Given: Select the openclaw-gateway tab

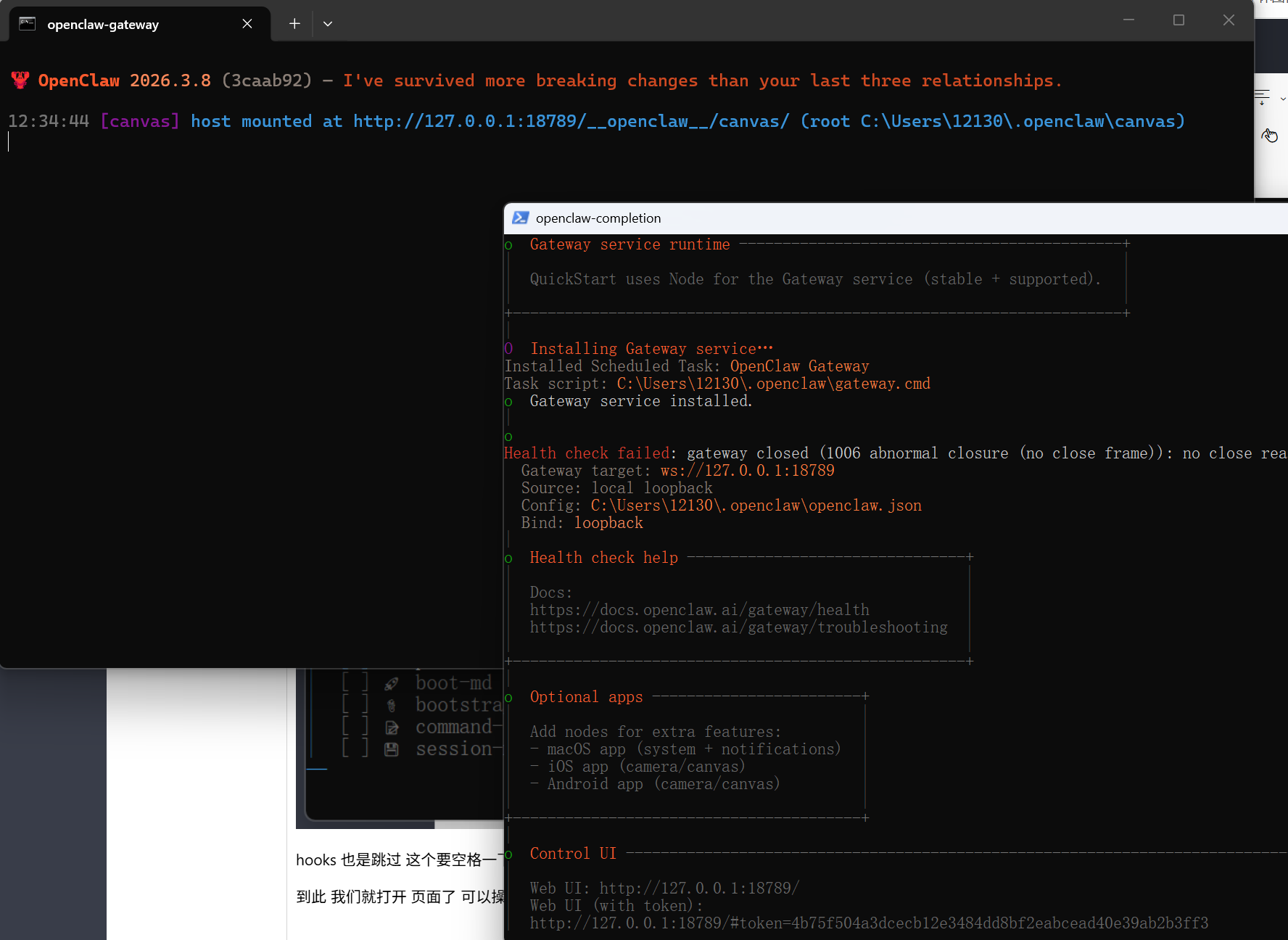Looking at the screenshot, I should point(103,25).
